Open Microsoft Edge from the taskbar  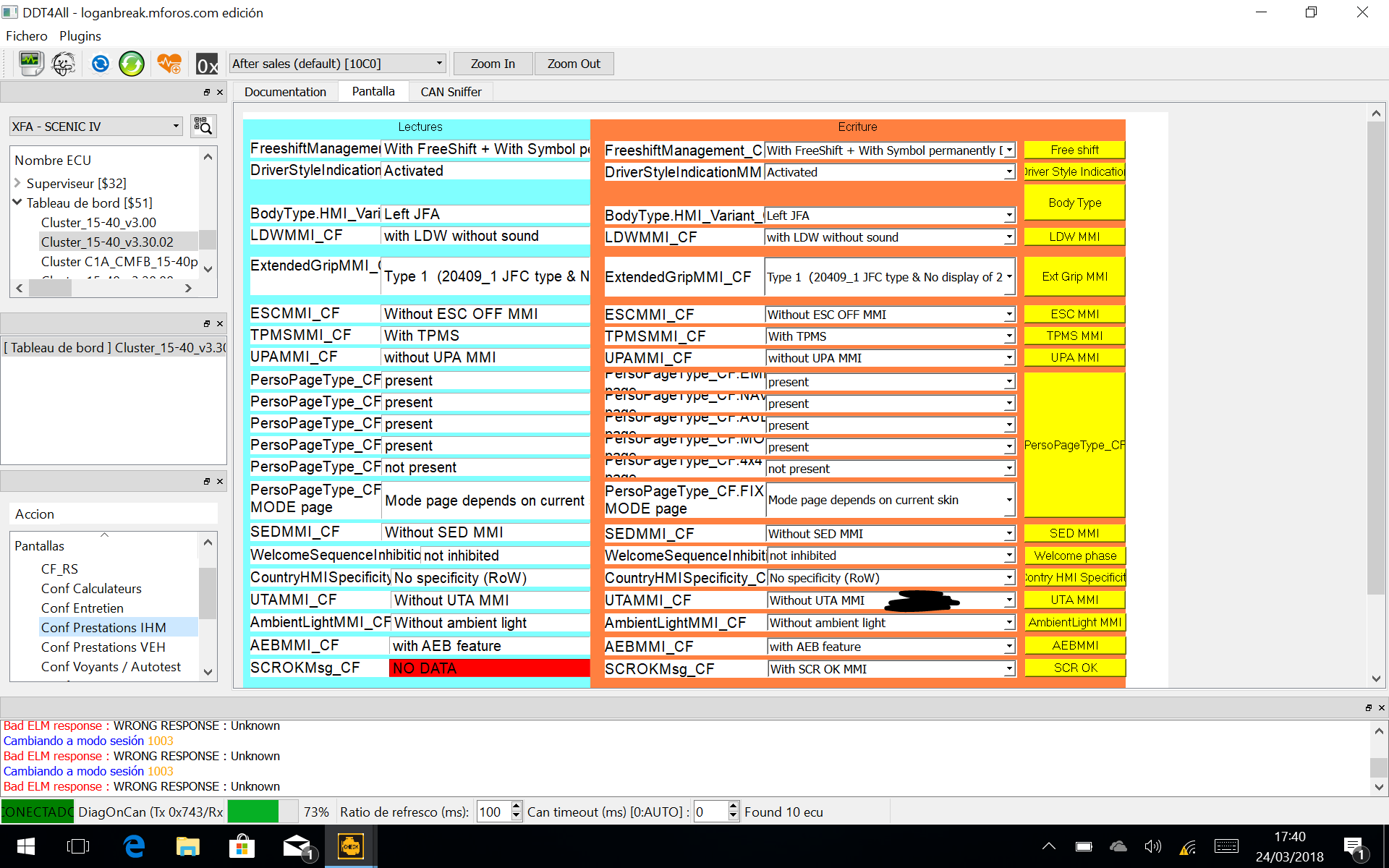pyautogui.click(x=134, y=846)
